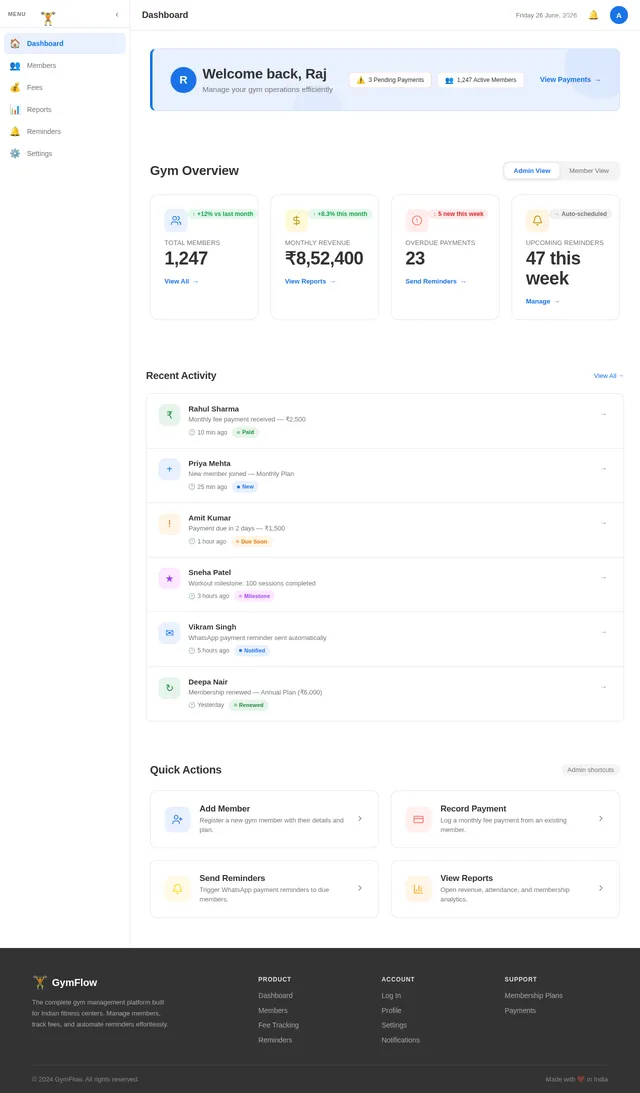This screenshot has height=1093, width=640.
Task: Click the Reminders bell icon in the sidebar
Action: click(15, 131)
